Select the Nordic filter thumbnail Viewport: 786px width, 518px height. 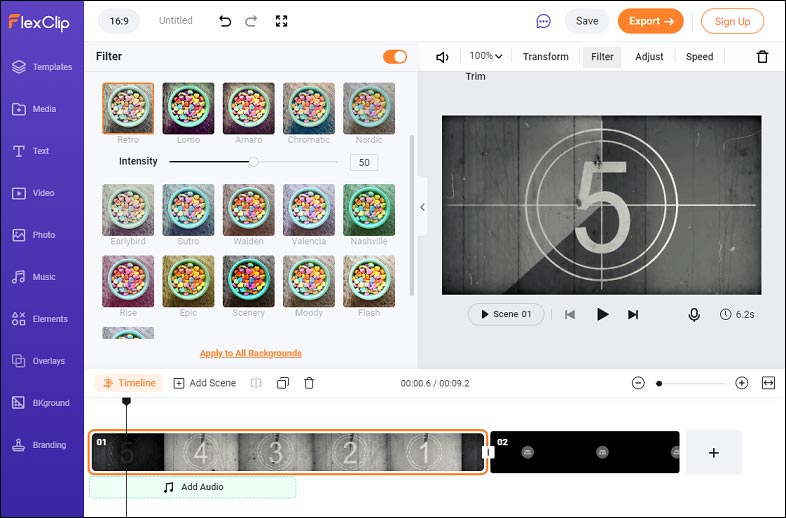click(369, 108)
